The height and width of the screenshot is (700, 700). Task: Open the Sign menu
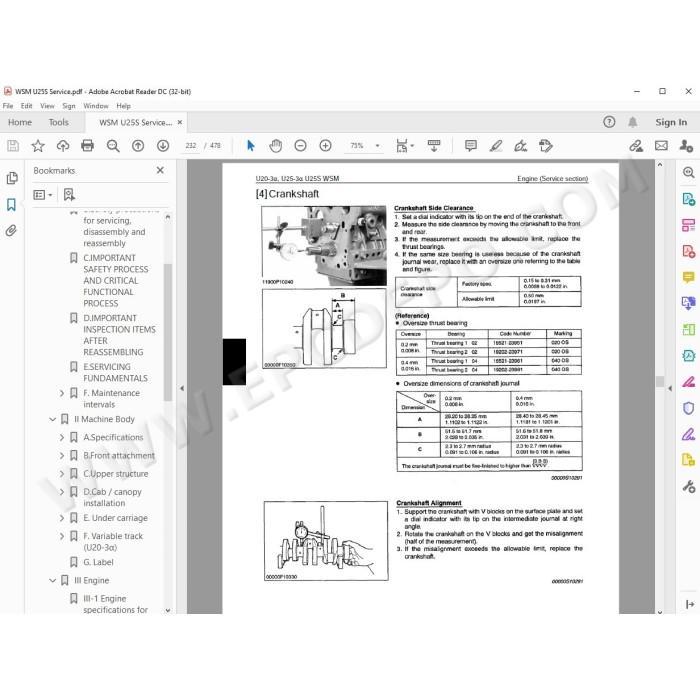click(x=69, y=106)
